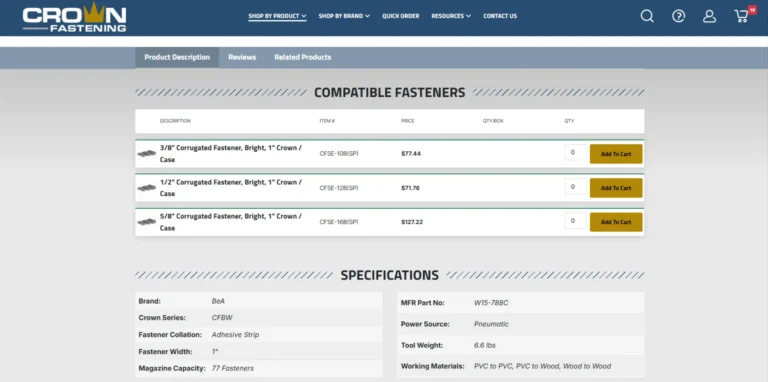Select item number CFSE-16B(SP)
The width and height of the screenshot is (768, 382).
(x=339, y=222)
